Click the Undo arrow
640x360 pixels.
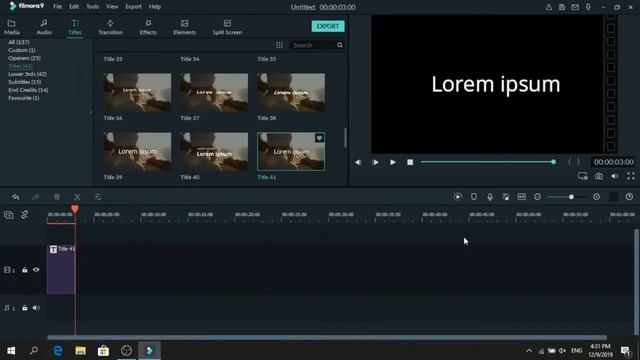[x=16, y=197]
